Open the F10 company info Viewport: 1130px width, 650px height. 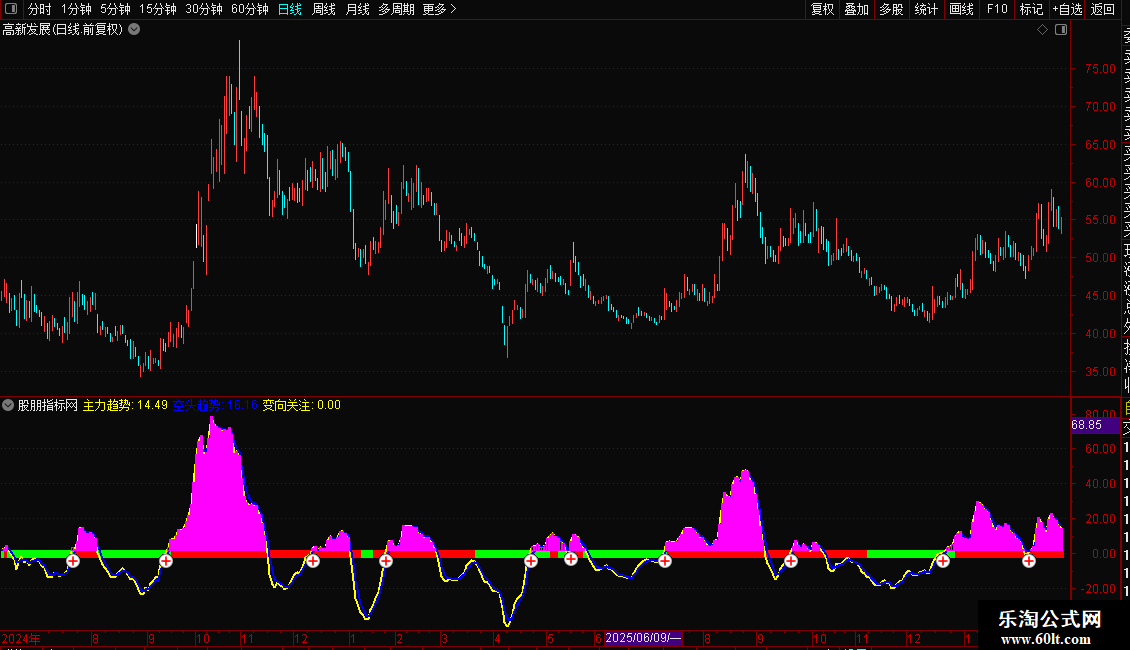pos(997,9)
